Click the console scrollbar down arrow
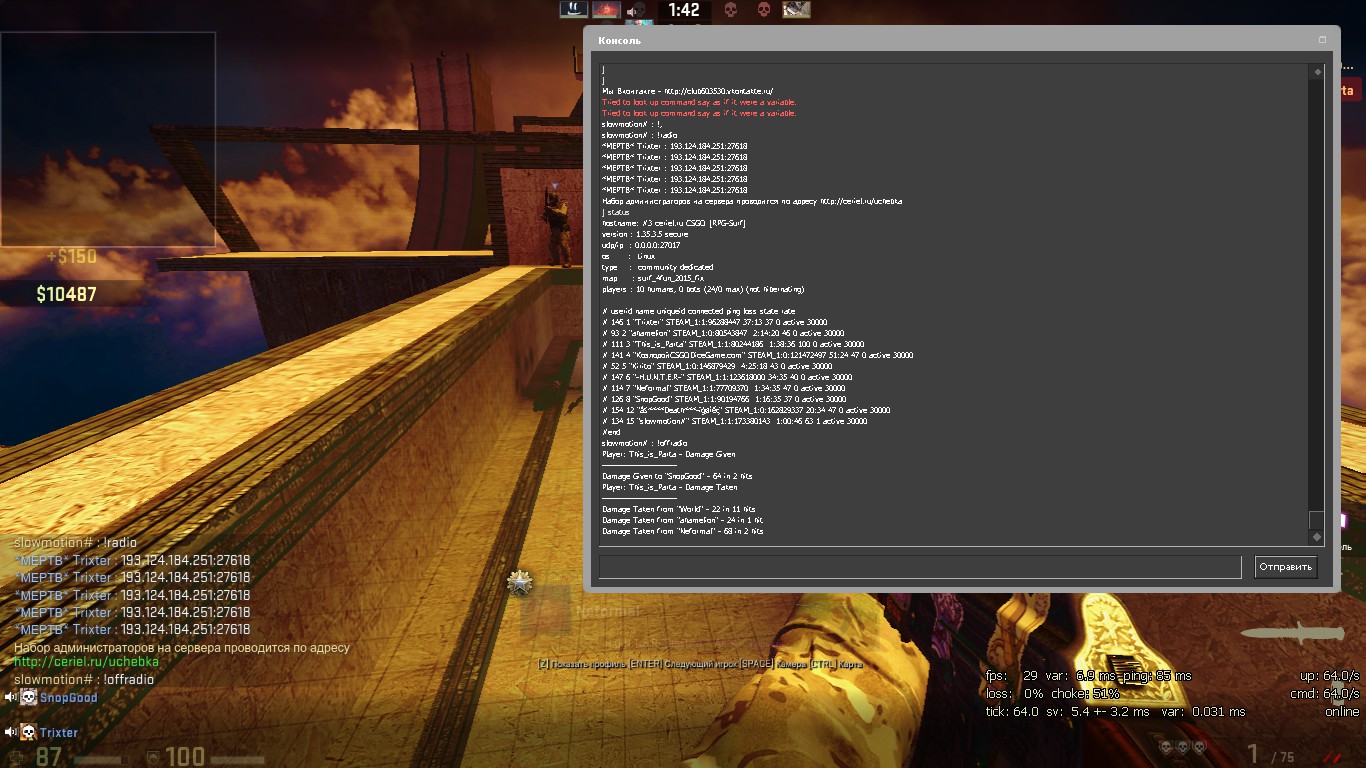The width and height of the screenshot is (1366, 768). pyautogui.click(x=1317, y=537)
